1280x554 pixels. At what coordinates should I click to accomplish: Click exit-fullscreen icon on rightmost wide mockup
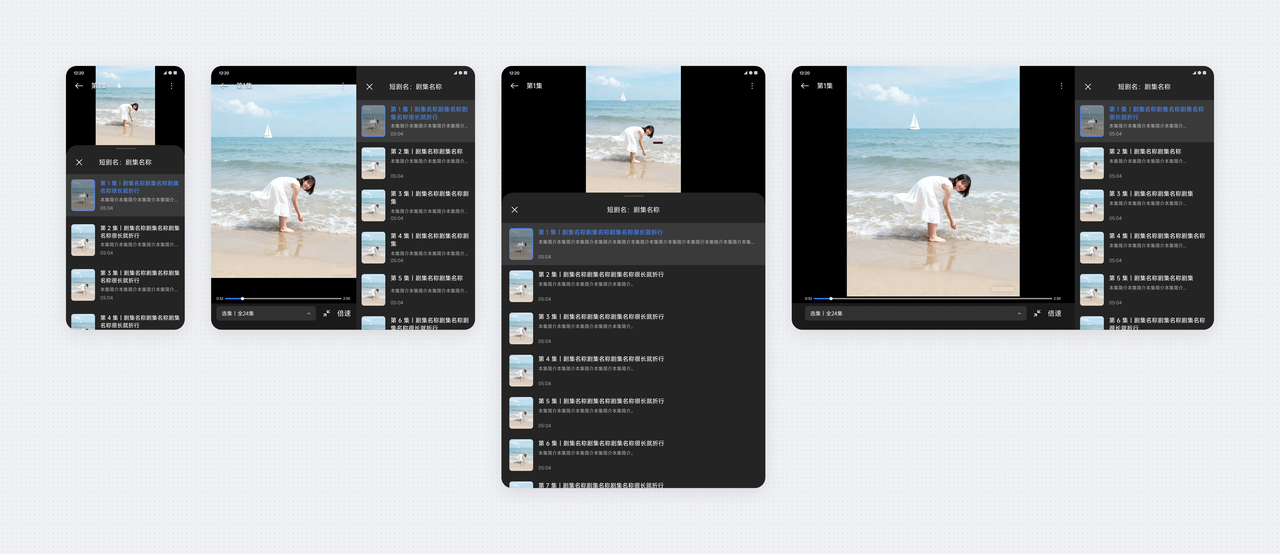1037,313
